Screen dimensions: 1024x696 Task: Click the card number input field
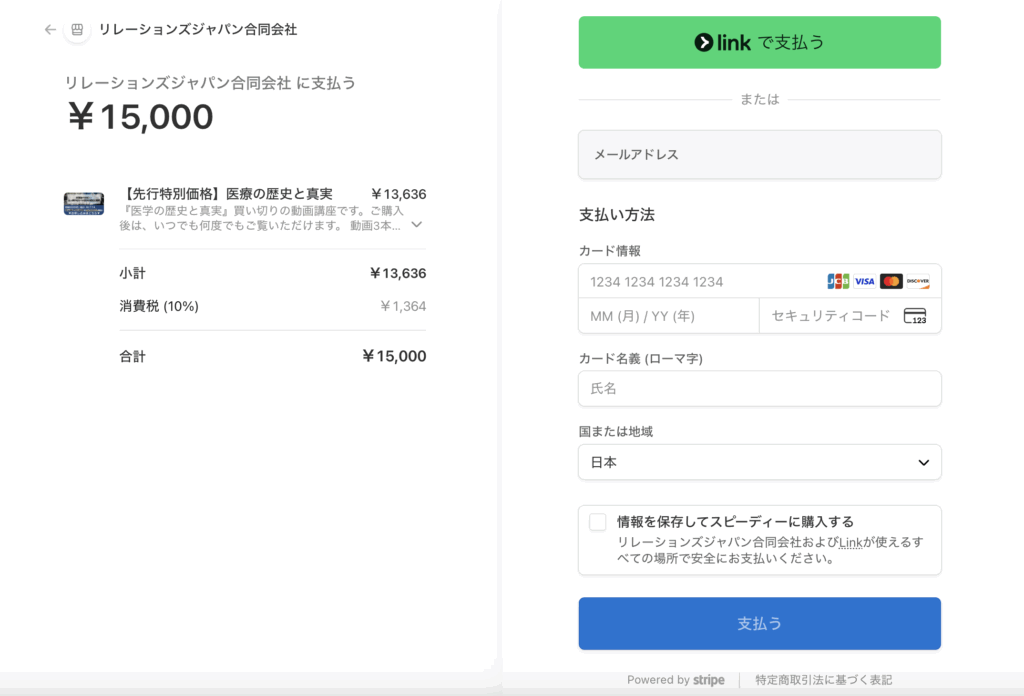tap(700, 281)
